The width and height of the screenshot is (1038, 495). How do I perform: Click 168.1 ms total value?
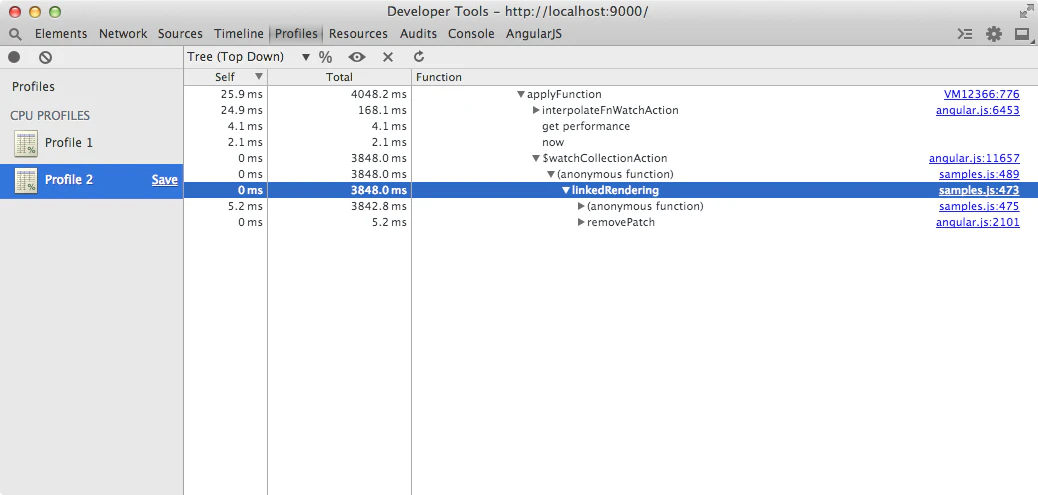[383, 111]
